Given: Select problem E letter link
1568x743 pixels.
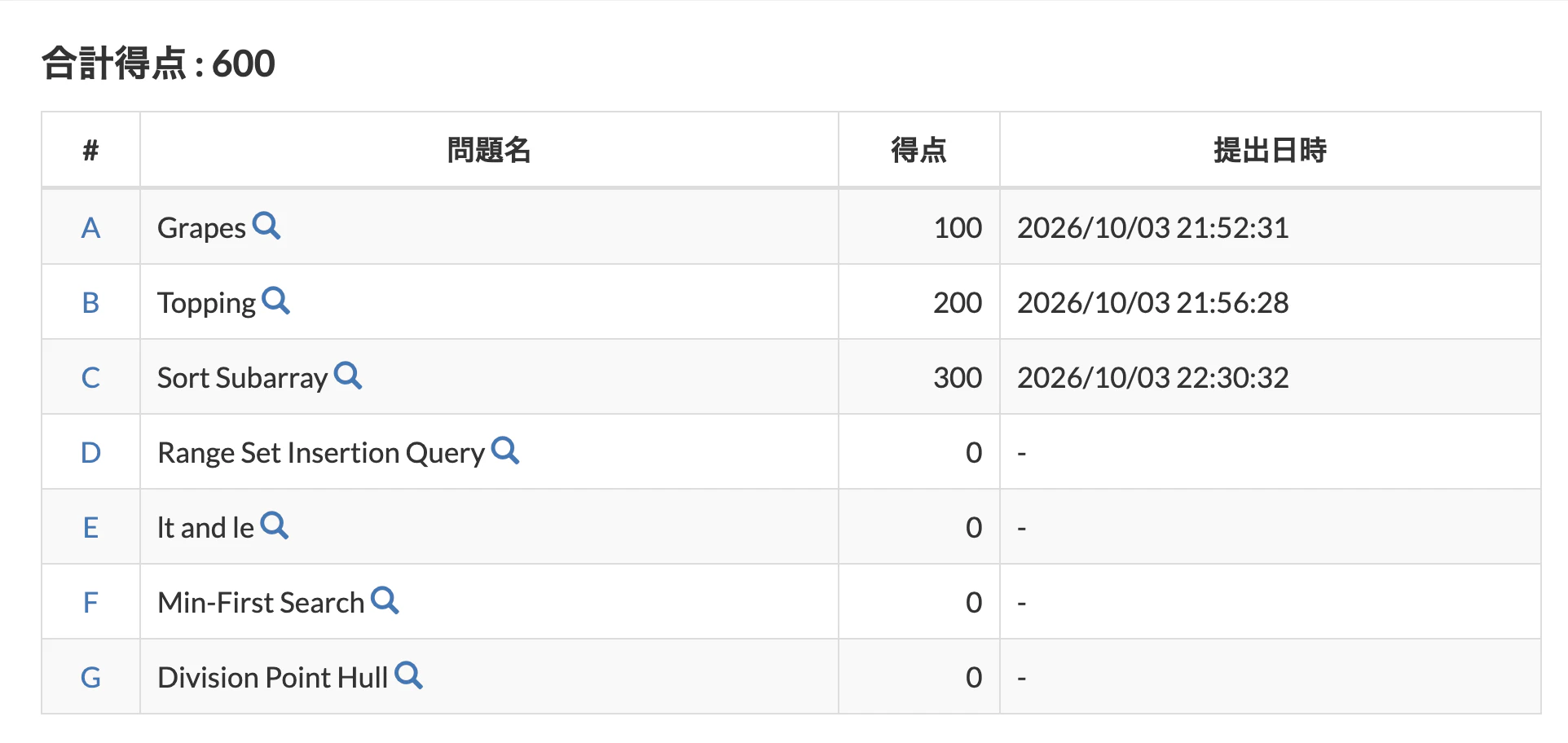Looking at the screenshot, I should (x=90, y=527).
